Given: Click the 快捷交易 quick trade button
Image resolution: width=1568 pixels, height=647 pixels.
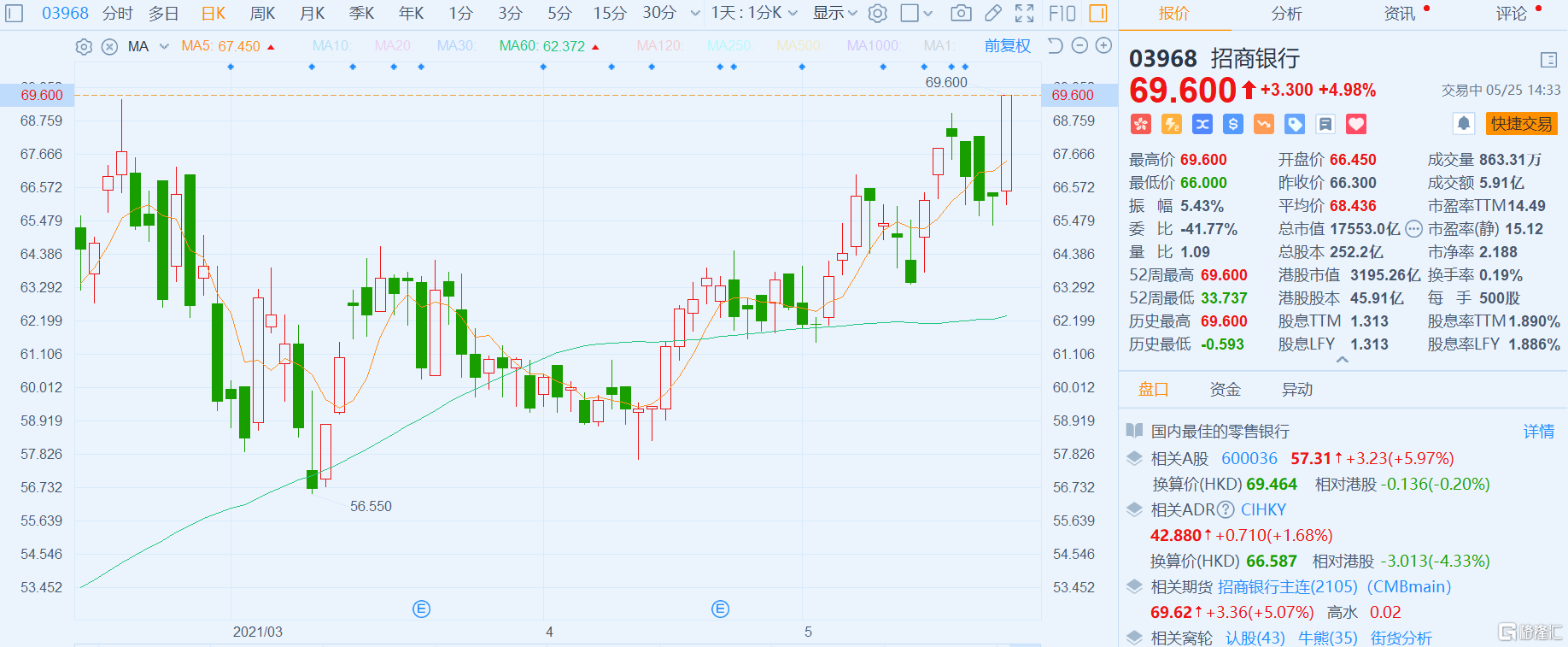Looking at the screenshot, I should click(x=1521, y=124).
